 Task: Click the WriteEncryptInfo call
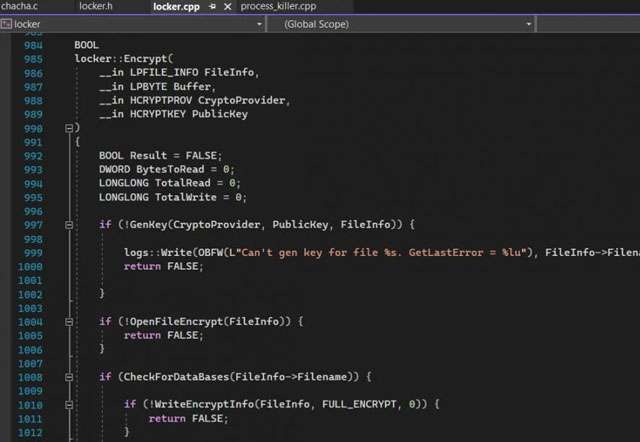click(x=204, y=404)
